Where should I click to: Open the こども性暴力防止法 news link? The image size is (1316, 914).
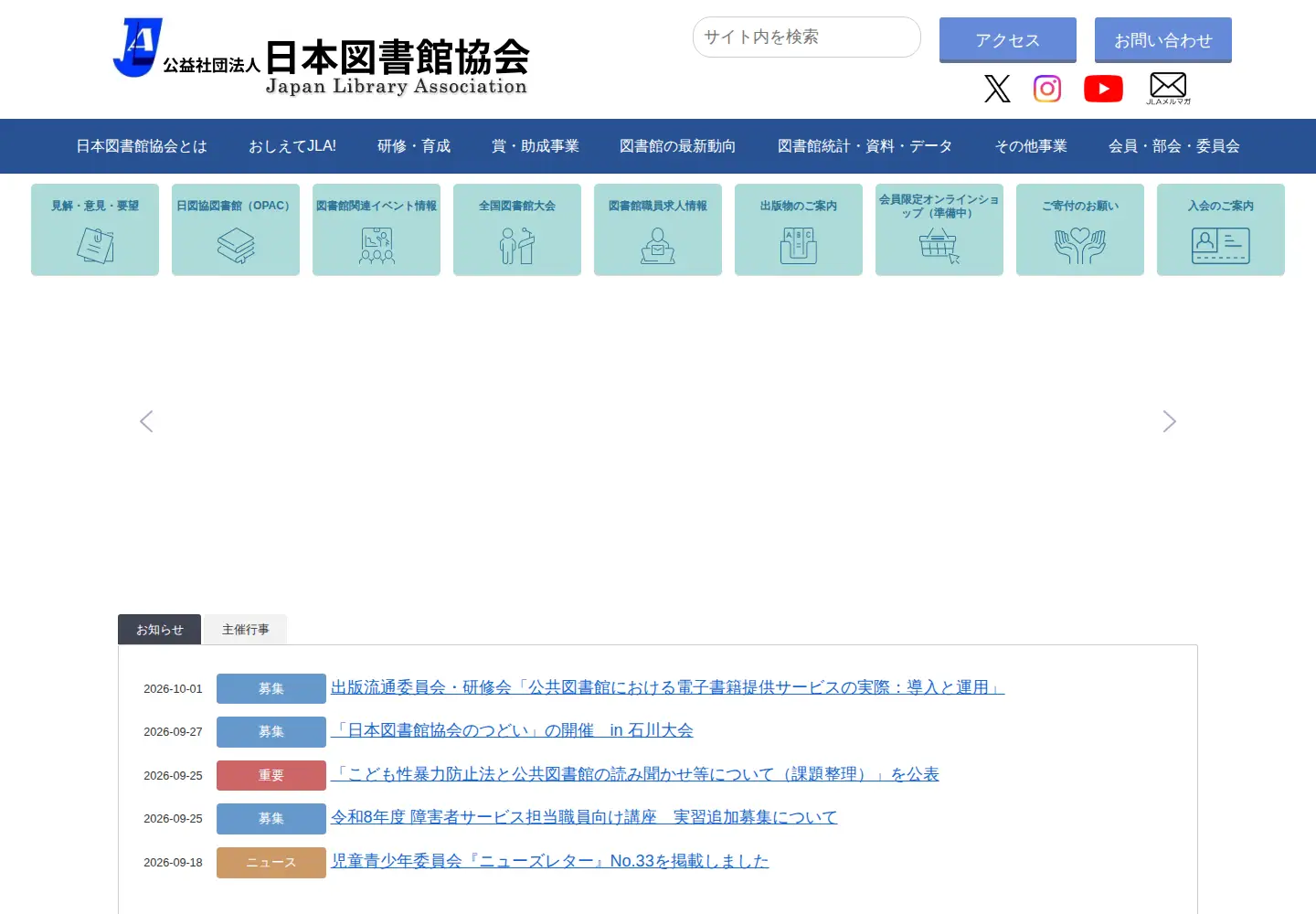635,774
